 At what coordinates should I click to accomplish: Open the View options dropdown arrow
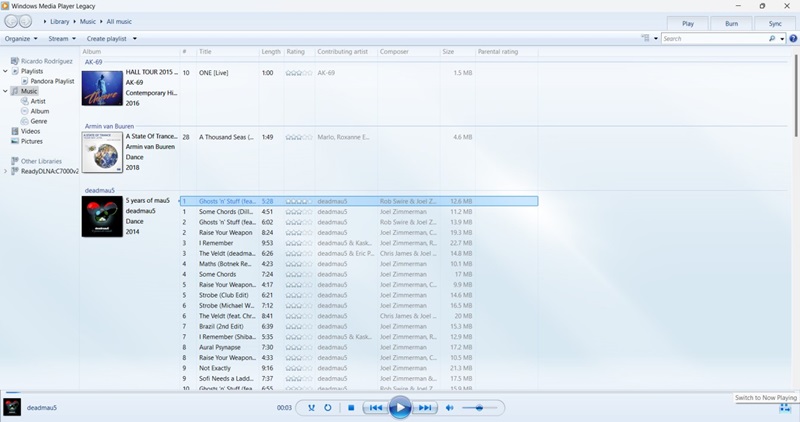point(656,38)
